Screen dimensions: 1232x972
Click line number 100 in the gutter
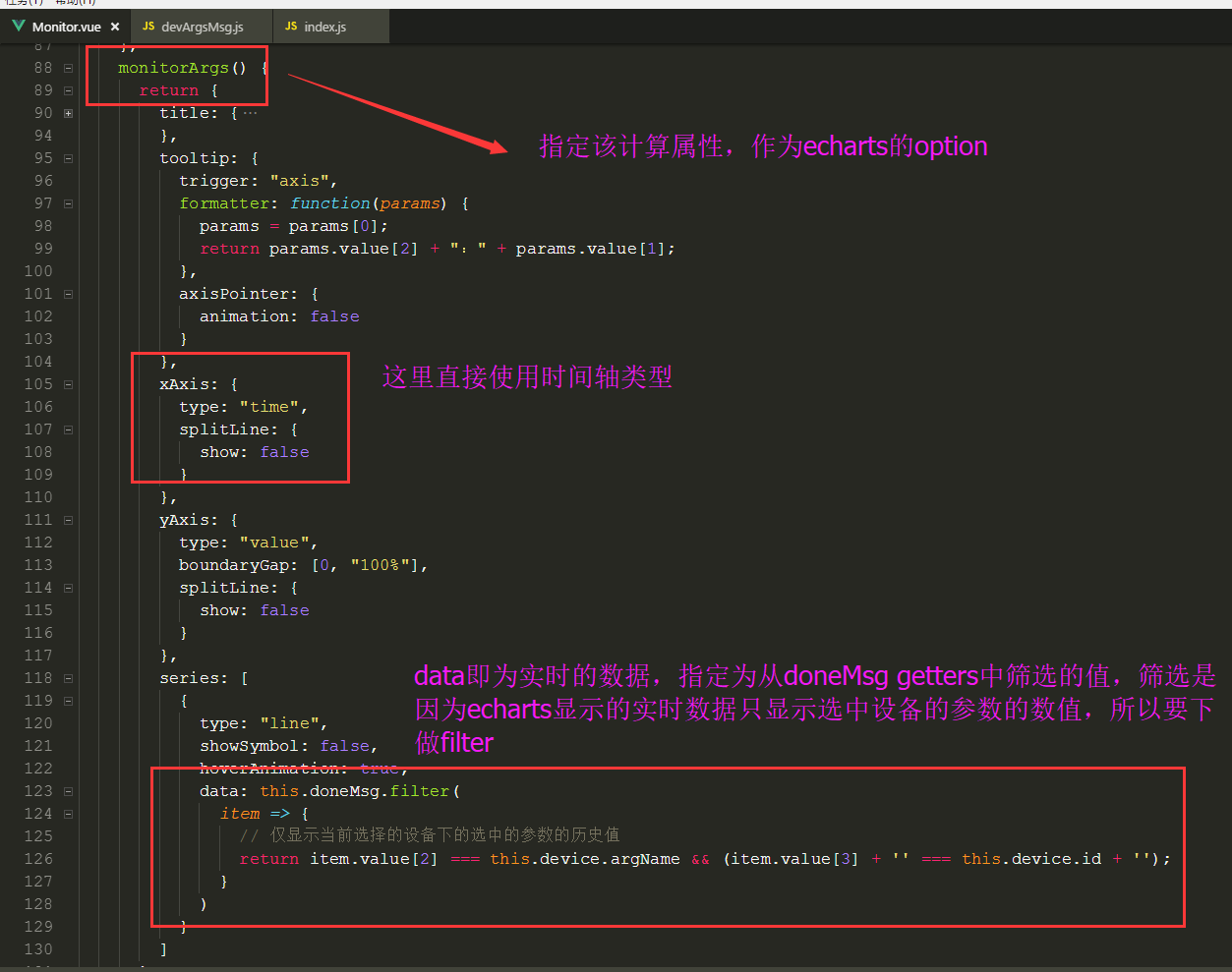tap(38, 271)
